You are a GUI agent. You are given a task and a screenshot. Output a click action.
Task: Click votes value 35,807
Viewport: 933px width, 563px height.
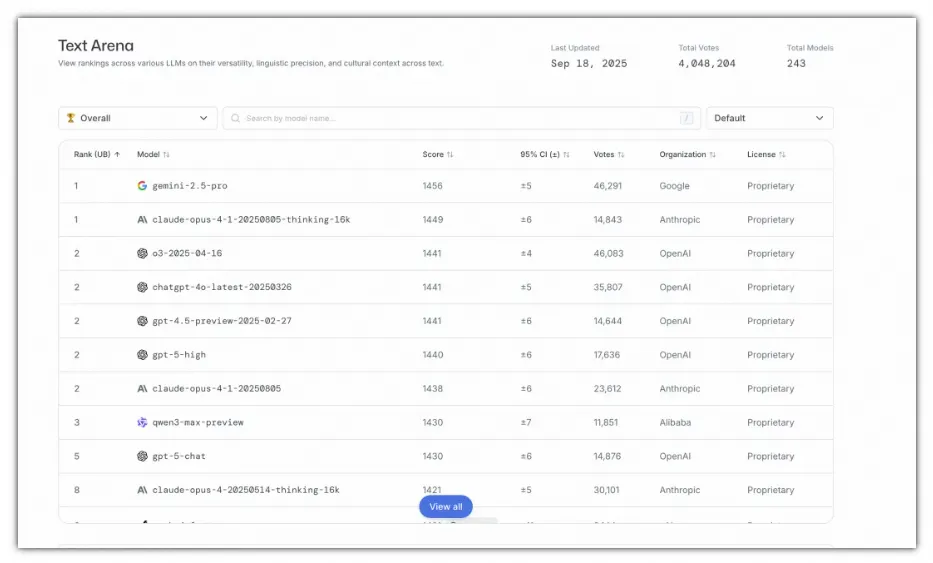[608, 287]
